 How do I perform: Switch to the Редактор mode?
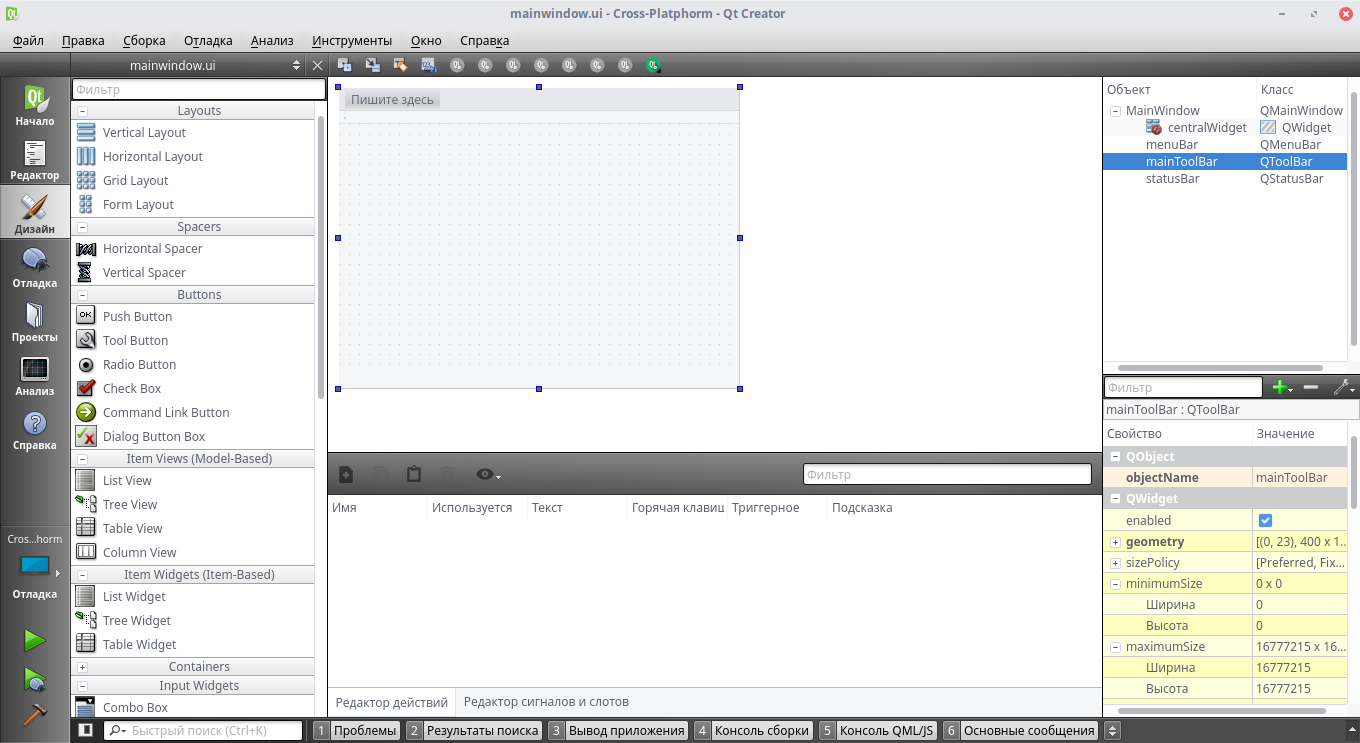point(35,160)
